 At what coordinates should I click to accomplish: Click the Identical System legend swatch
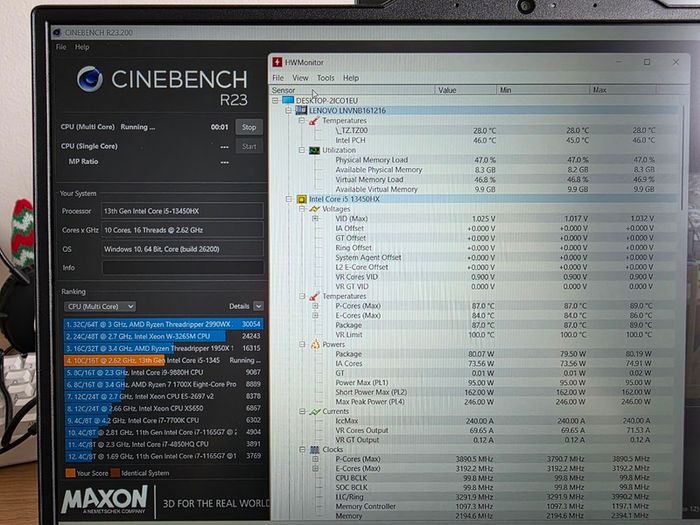[x=115, y=473]
